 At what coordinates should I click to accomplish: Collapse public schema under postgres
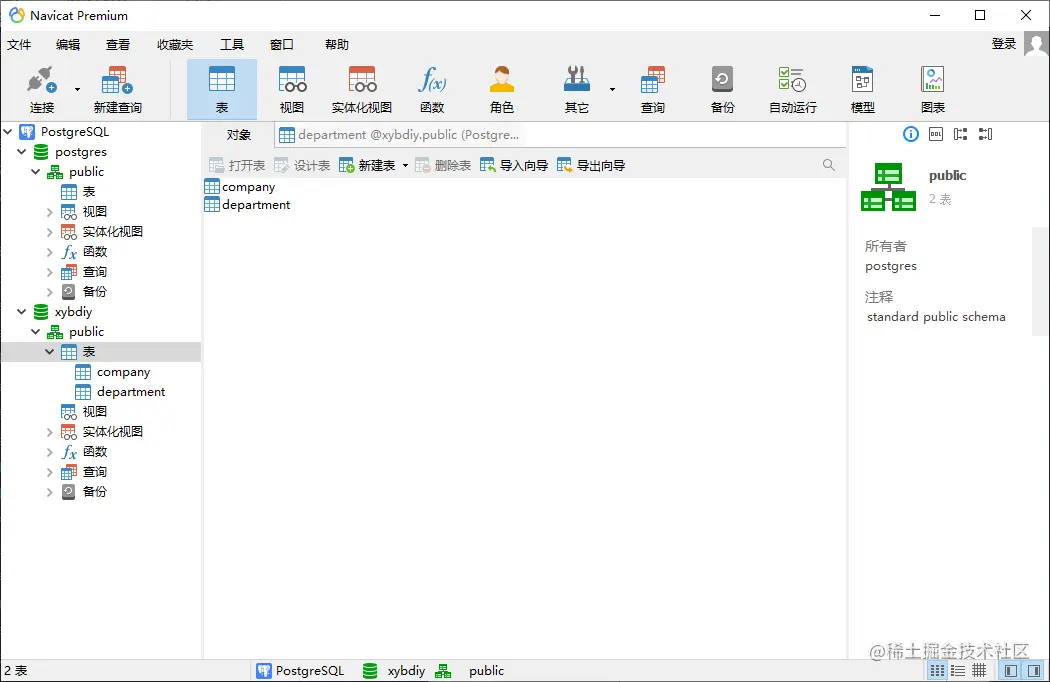pos(35,172)
